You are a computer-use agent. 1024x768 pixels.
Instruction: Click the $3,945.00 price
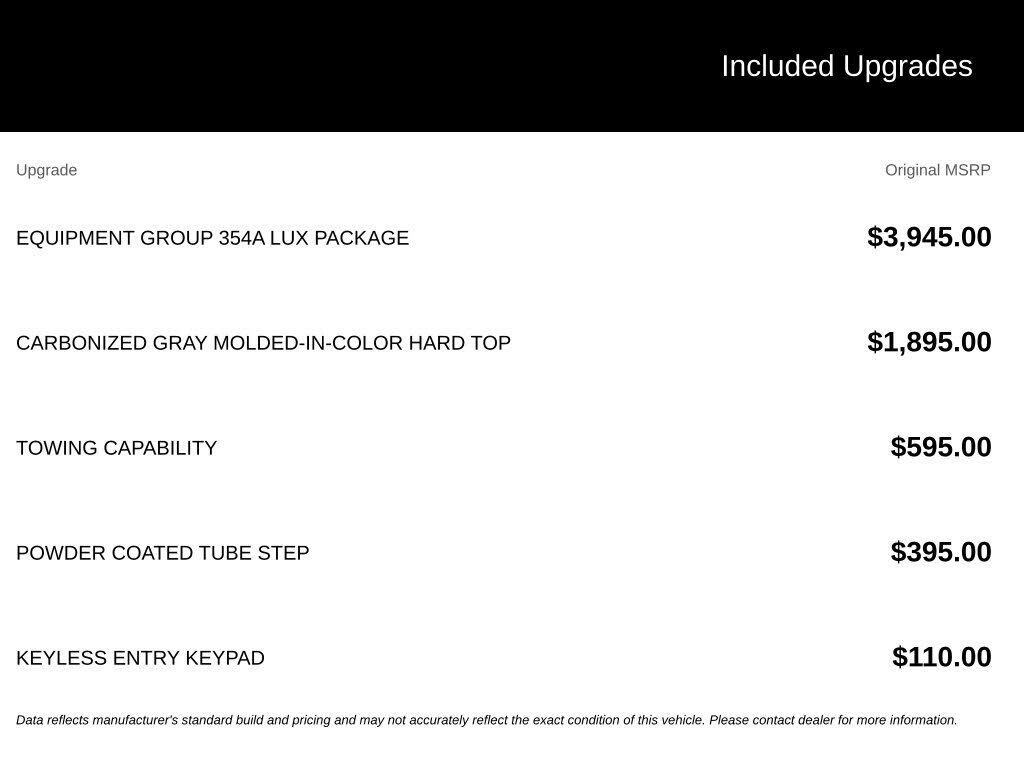coord(929,237)
